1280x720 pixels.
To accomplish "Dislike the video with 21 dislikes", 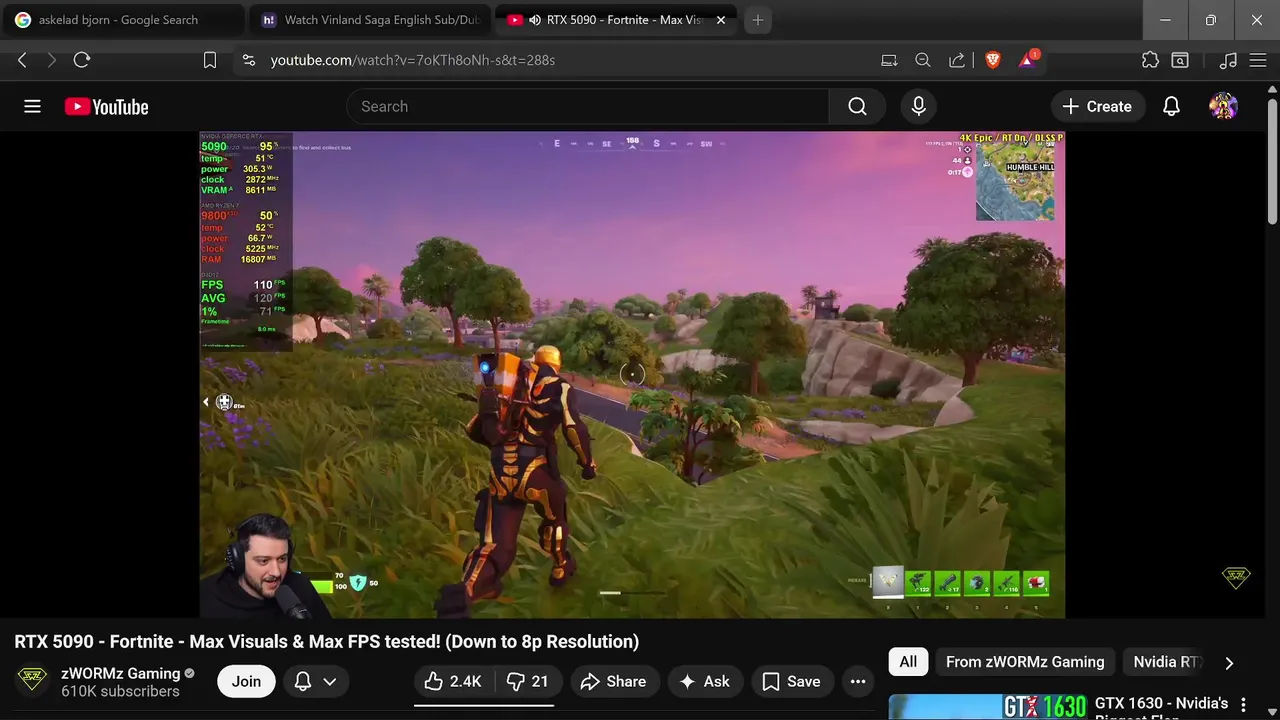I will pyautogui.click(x=528, y=681).
